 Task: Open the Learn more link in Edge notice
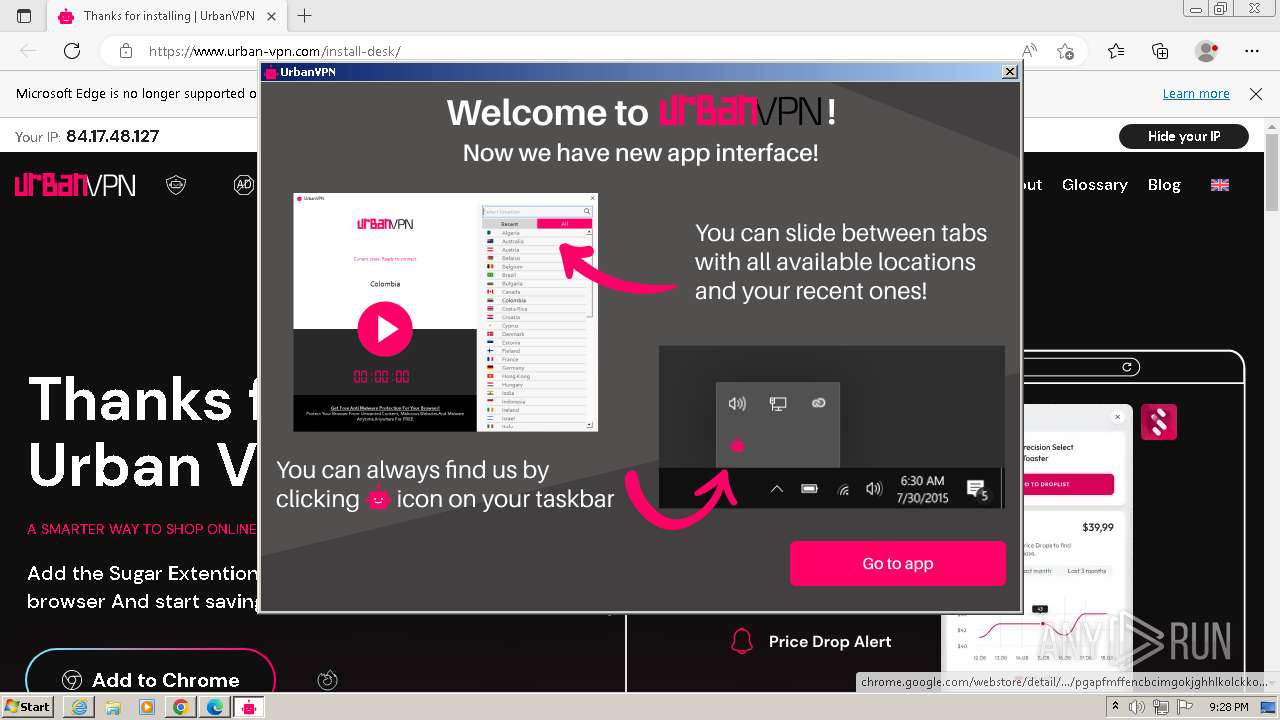1196,93
